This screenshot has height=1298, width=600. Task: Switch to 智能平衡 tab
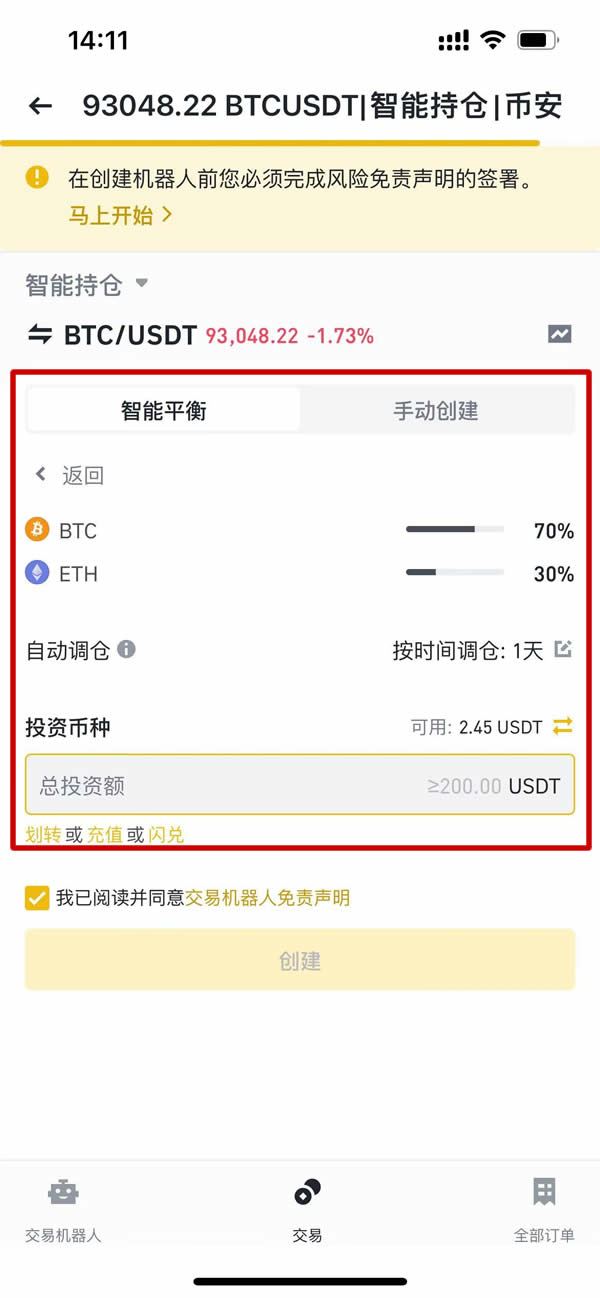pos(164,410)
